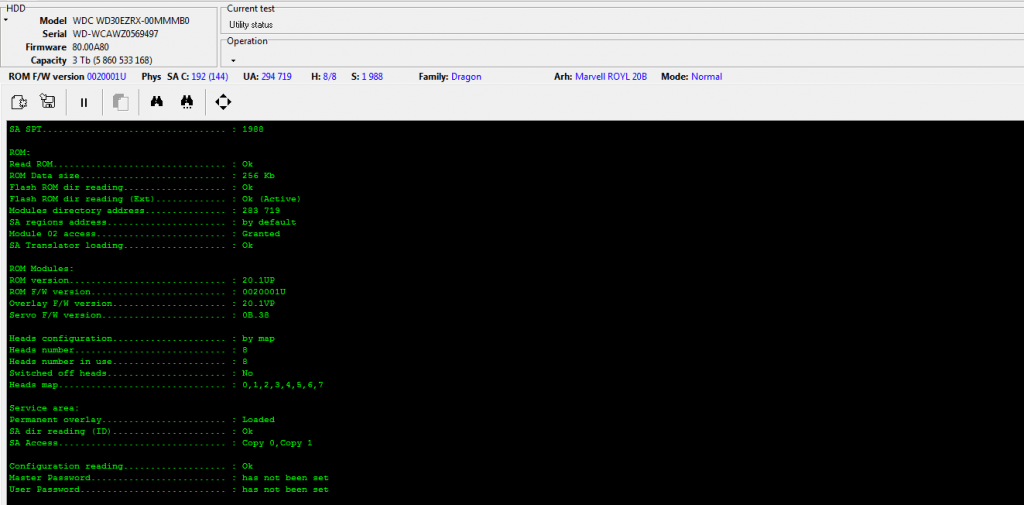The width and height of the screenshot is (1024, 505).
Task: Select capacity 3 Tb (5 860 533 168)
Action: click(x=112, y=60)
